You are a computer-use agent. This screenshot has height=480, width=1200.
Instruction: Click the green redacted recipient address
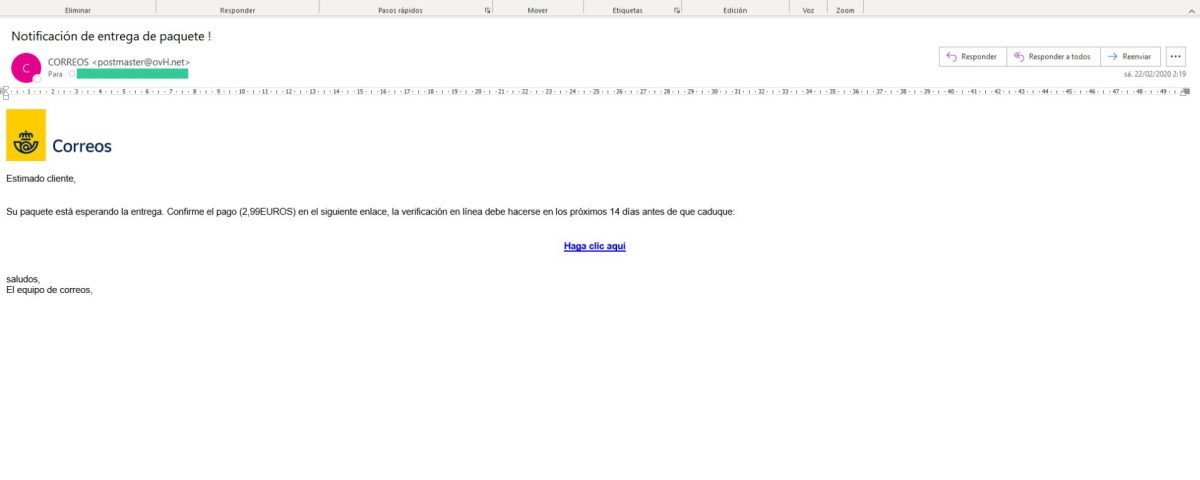[x=132, y=74]
